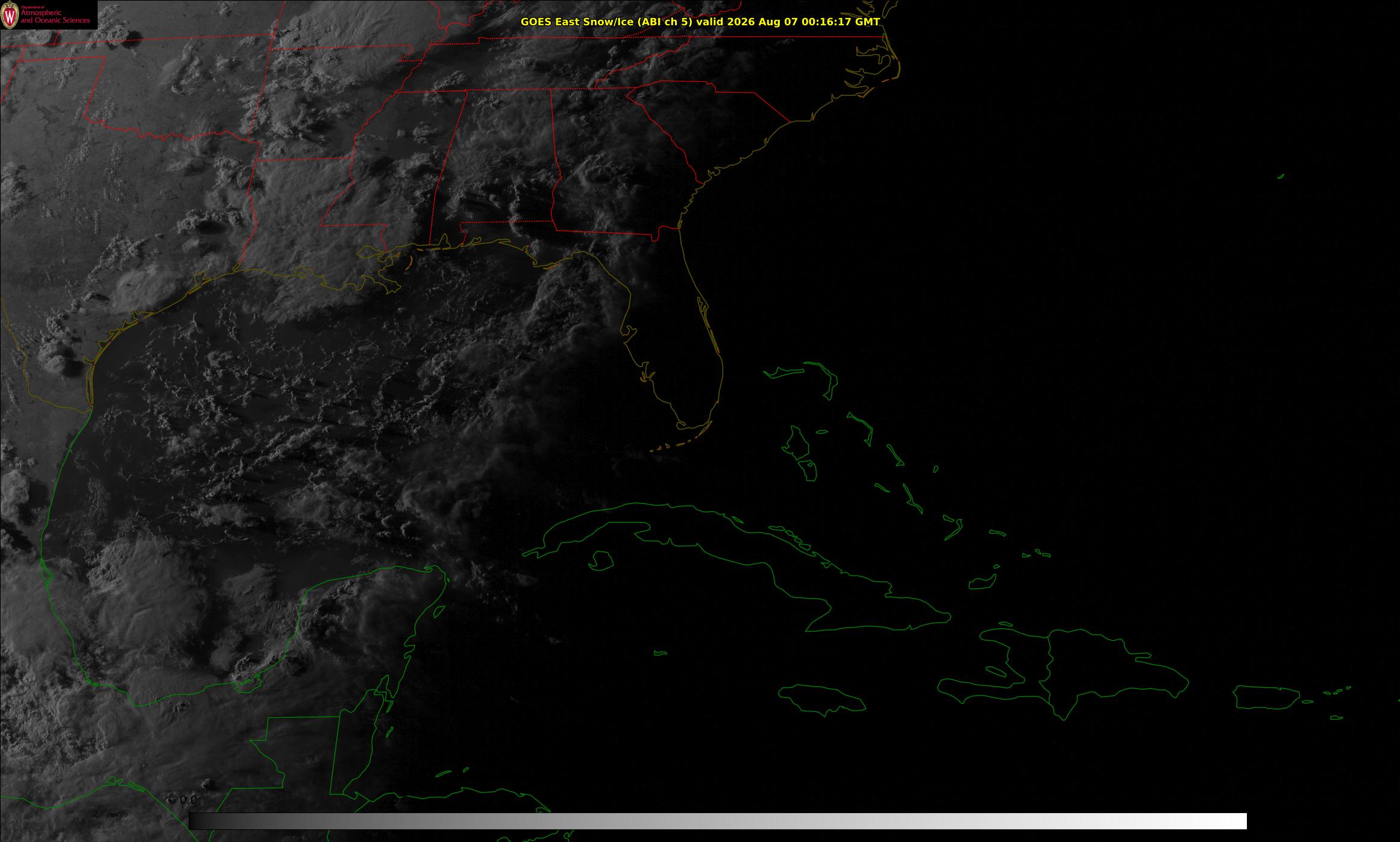Select the 0.0 colorbar tick label
Viewport: 1400px width, 842px height.
click(x=188, y=800)
